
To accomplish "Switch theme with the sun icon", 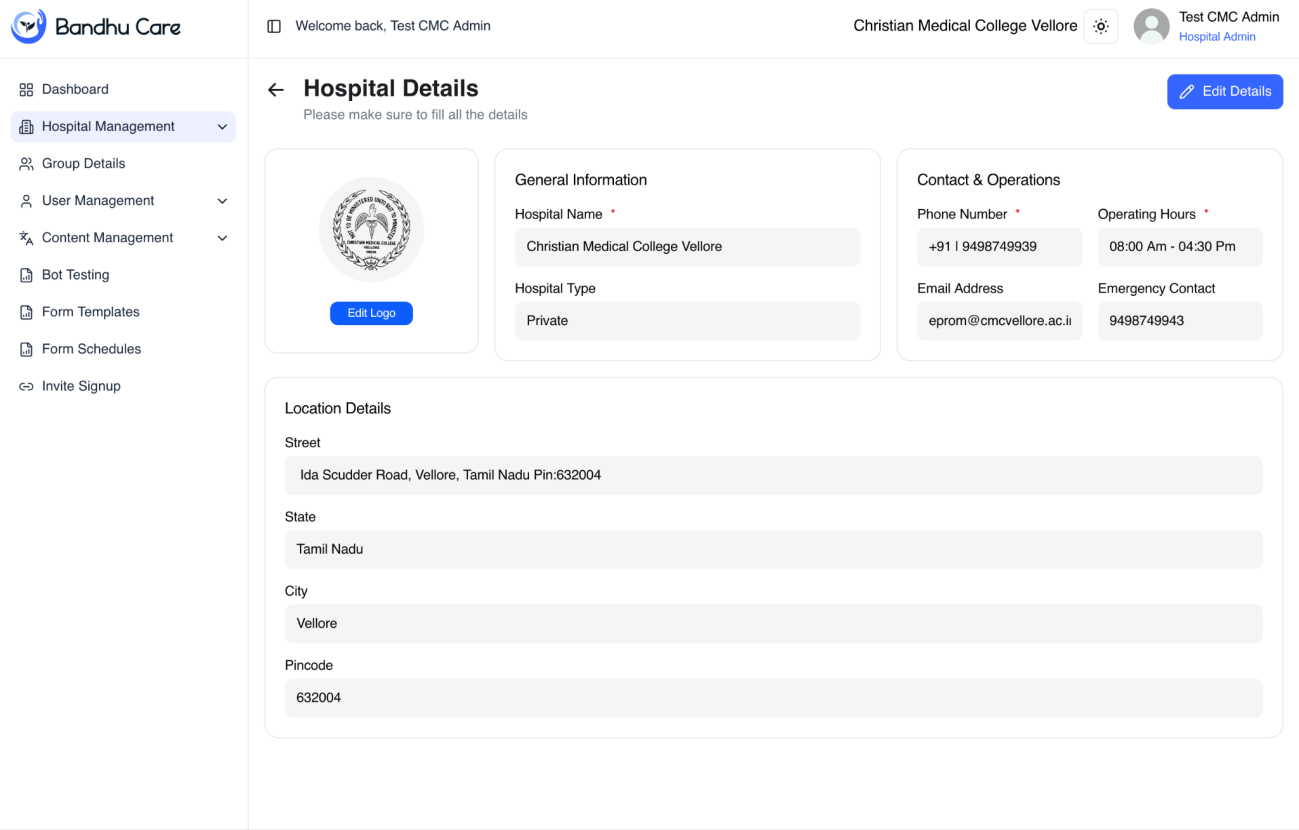I will click(x=1101, y=27).
